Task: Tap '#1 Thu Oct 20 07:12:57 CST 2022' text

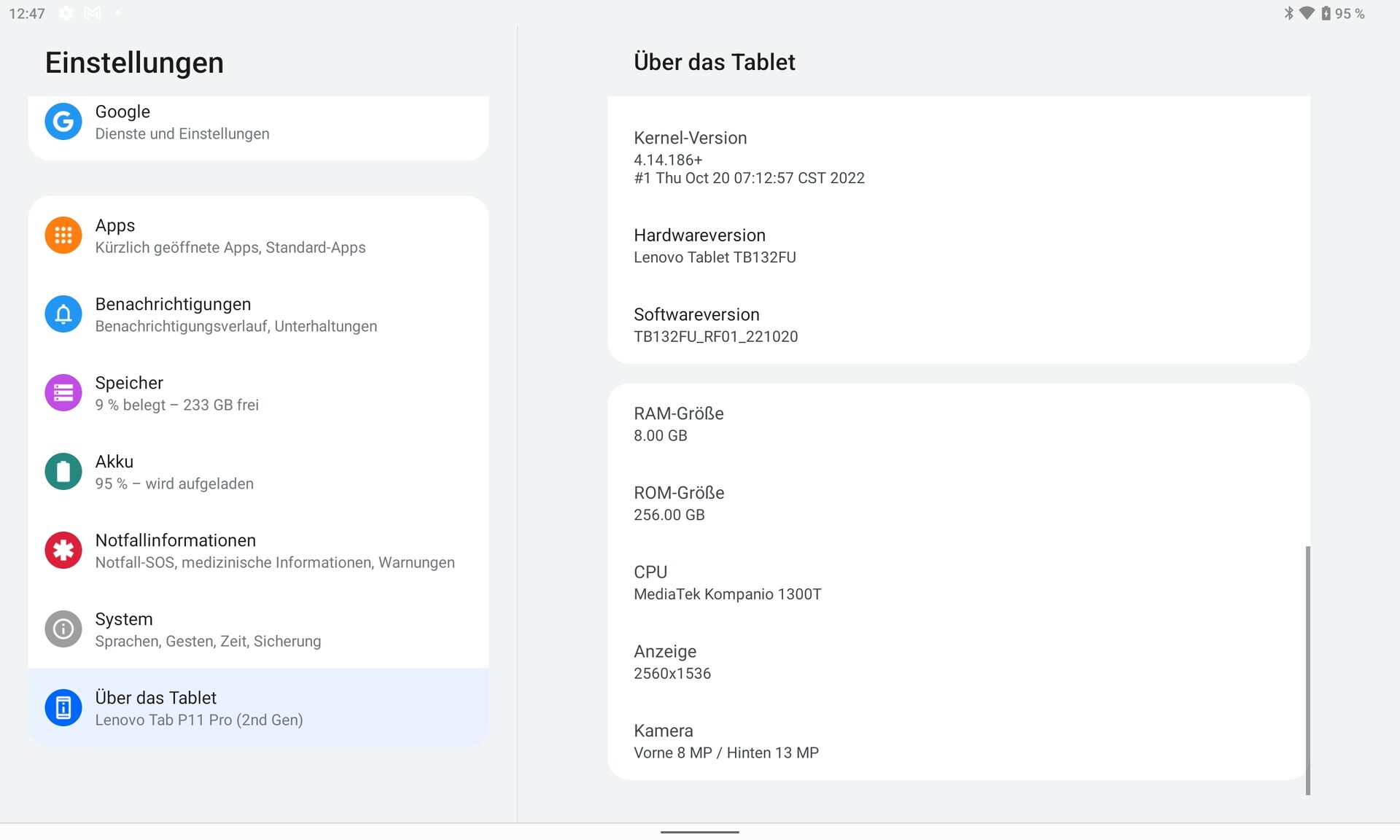Action: (x=749, y=178)
